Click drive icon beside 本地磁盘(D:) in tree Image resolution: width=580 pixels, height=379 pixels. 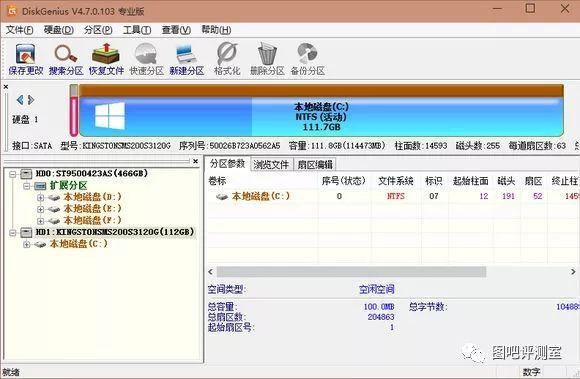click(x=54, y=197)
